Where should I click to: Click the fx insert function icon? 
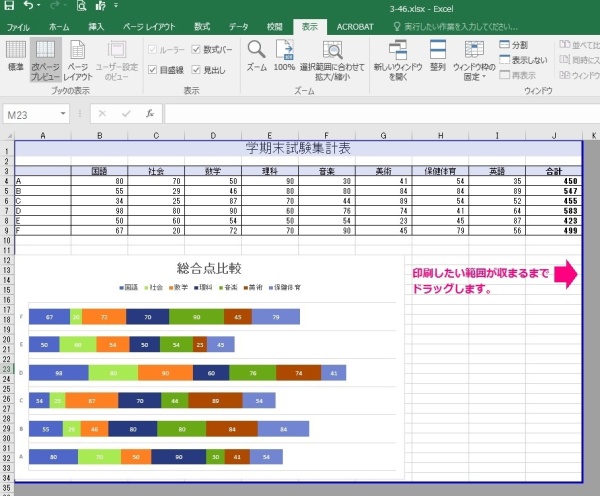150,114
